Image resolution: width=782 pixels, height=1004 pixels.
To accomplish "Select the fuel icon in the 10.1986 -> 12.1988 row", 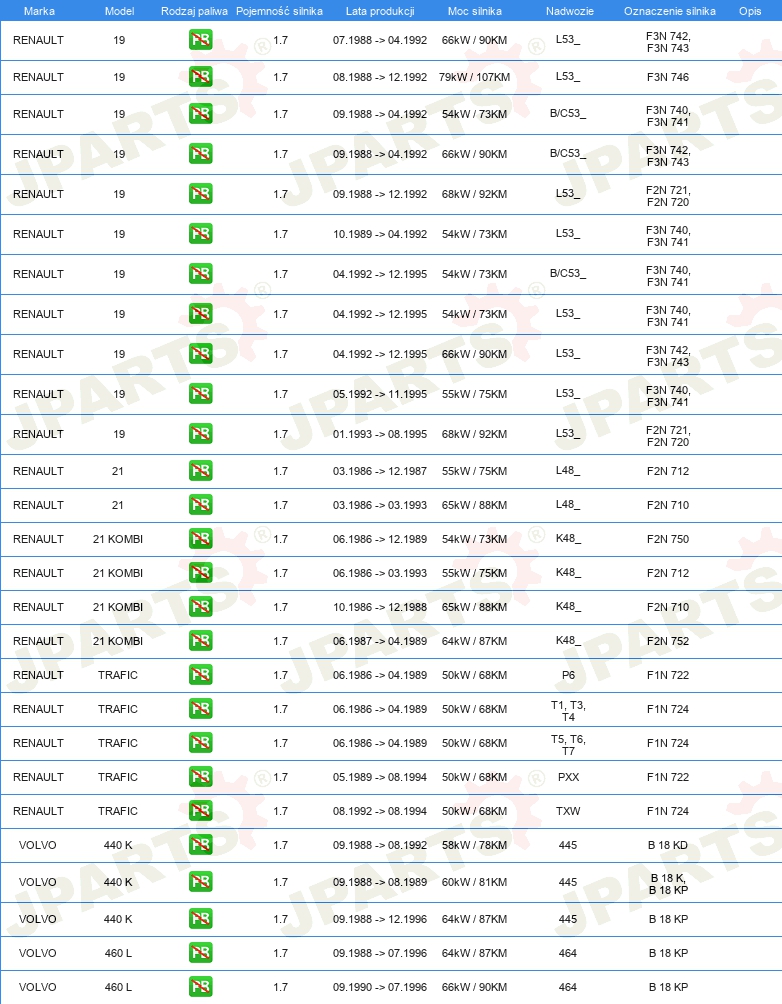I will pos(200,606).
